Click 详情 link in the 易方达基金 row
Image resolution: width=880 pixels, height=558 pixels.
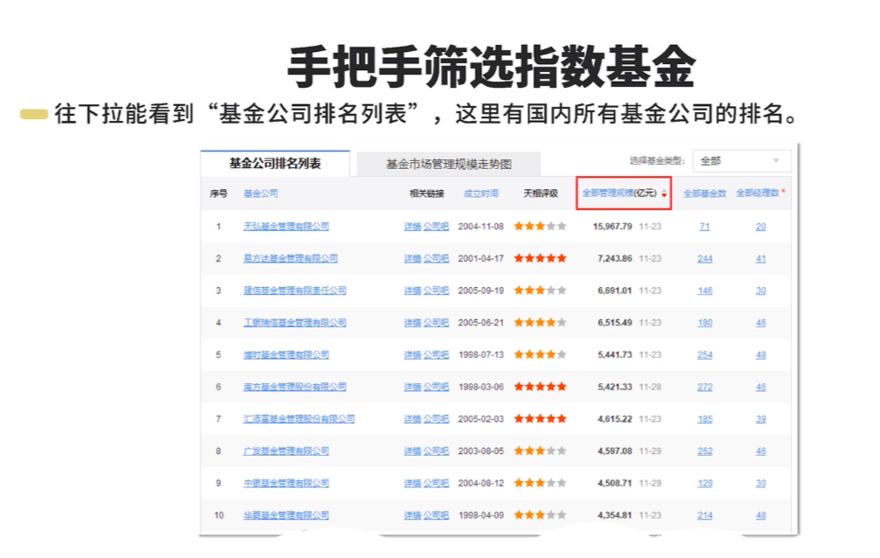(412, 258)
